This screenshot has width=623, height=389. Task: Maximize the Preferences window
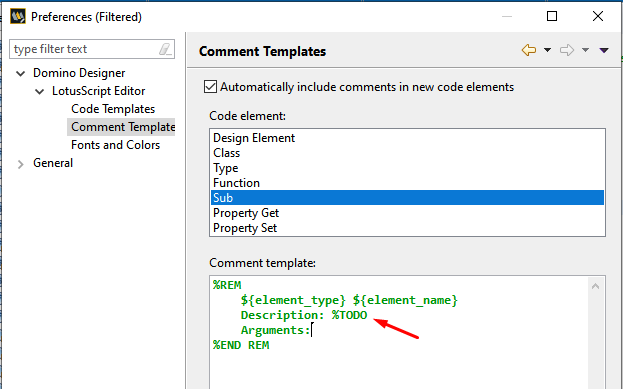pos(552,16)
